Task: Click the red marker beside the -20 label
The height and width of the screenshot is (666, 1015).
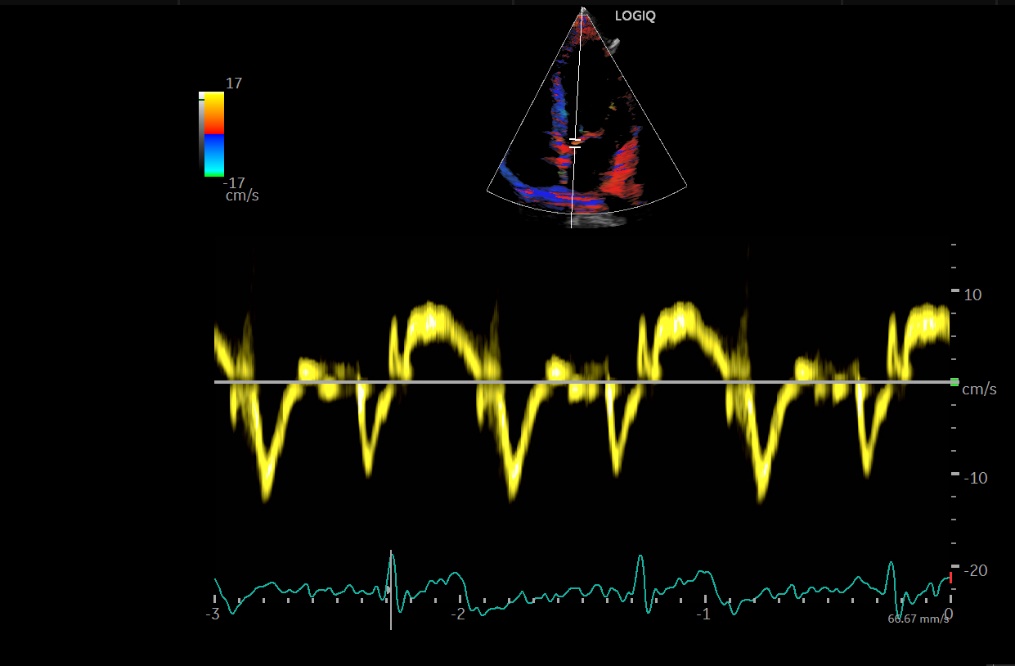Action: tap(951, 577)
